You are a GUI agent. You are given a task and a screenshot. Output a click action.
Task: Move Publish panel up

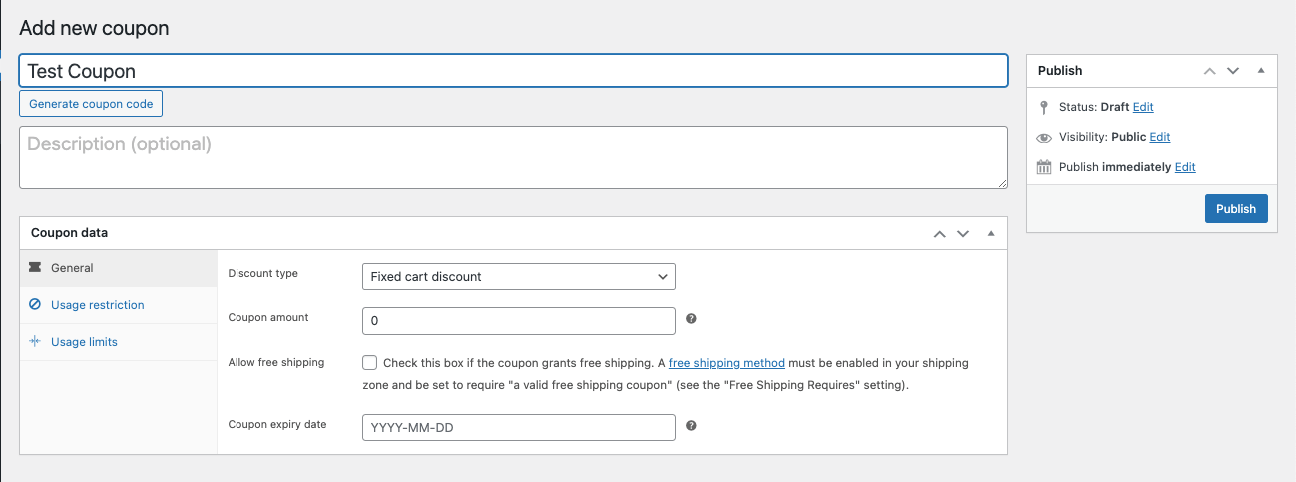point(1209,71)
